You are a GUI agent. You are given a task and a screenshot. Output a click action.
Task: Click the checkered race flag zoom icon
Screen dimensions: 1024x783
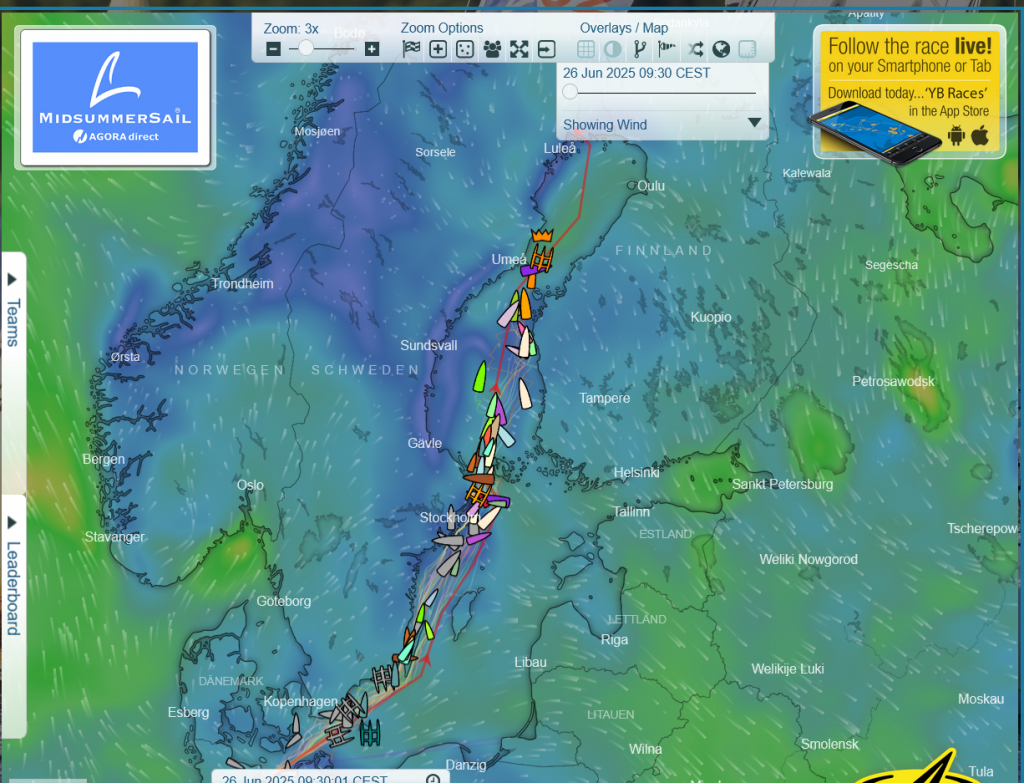pos(411,49)
